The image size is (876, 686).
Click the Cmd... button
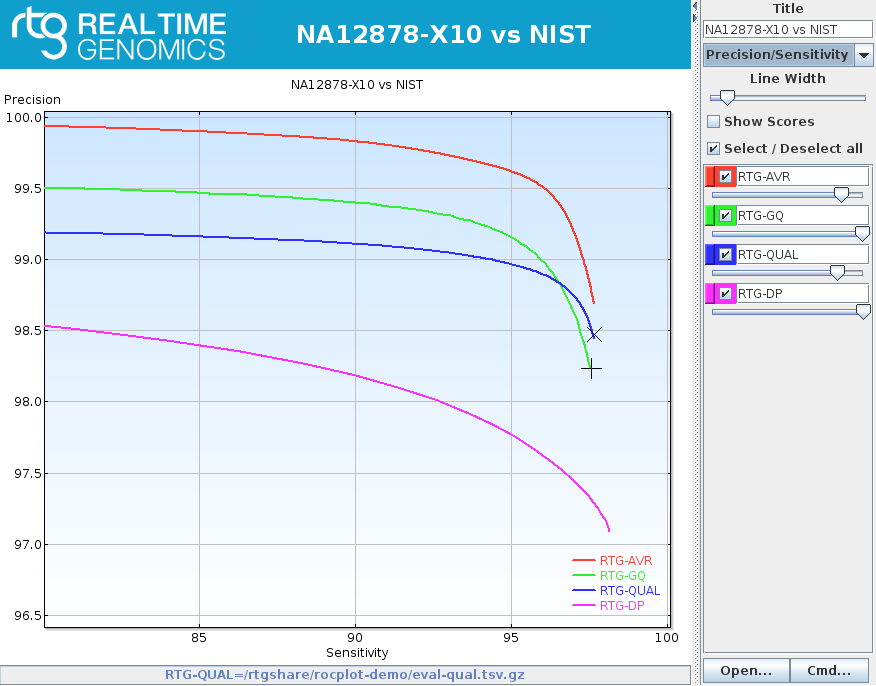pyautogui.click(x=830, y=671)
